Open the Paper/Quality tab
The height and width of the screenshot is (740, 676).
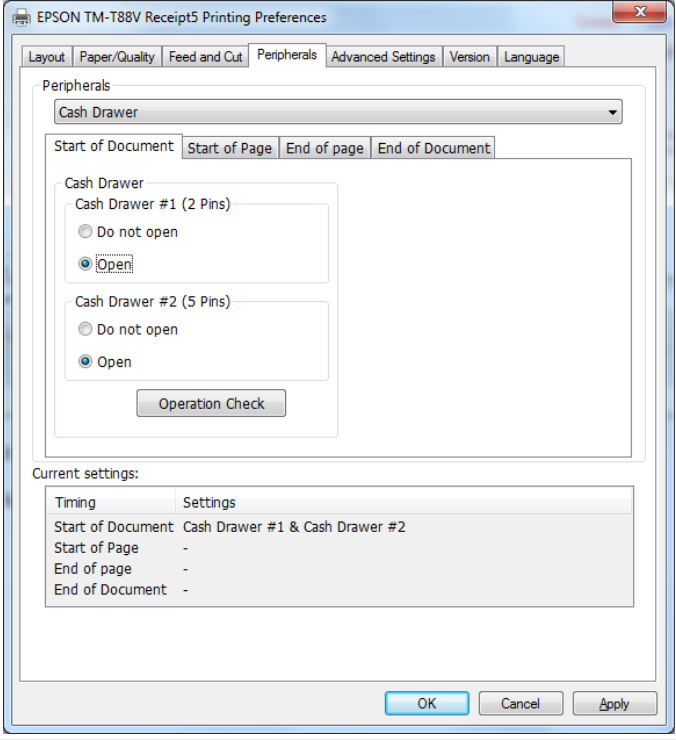coord(117,57)
